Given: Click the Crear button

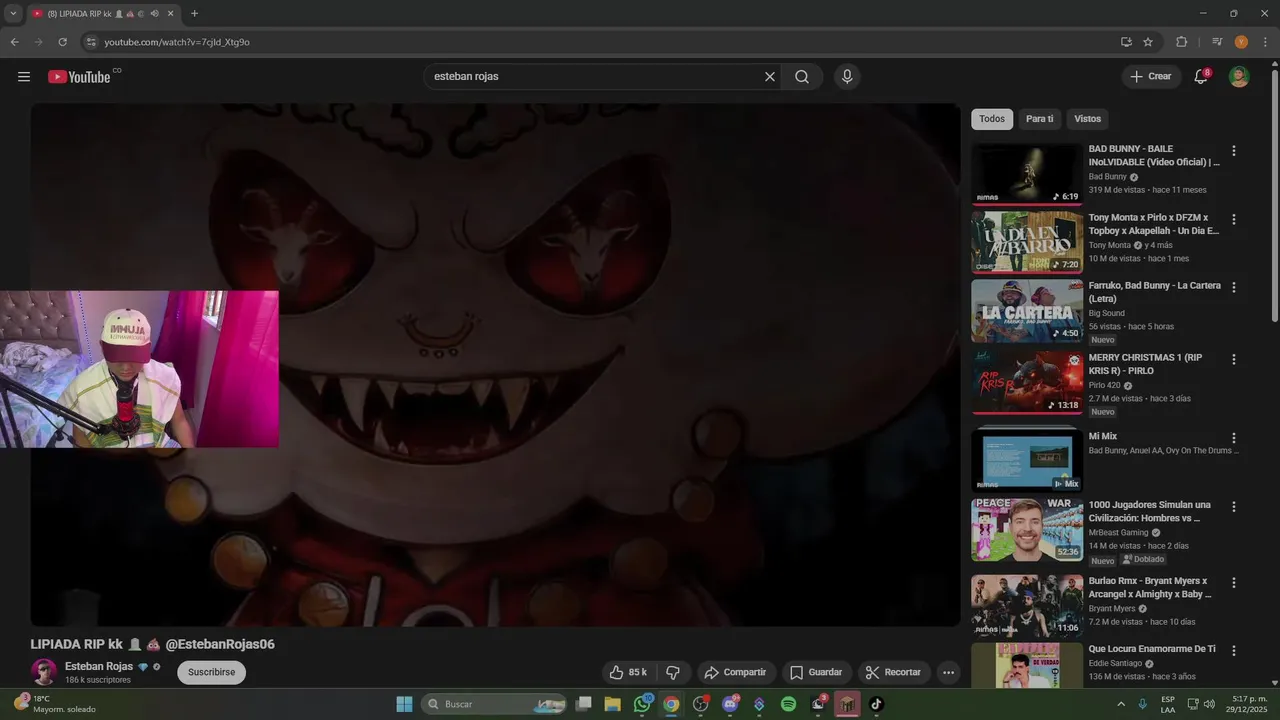Looking at the screenshot, I should click(x=1151, y=77).
